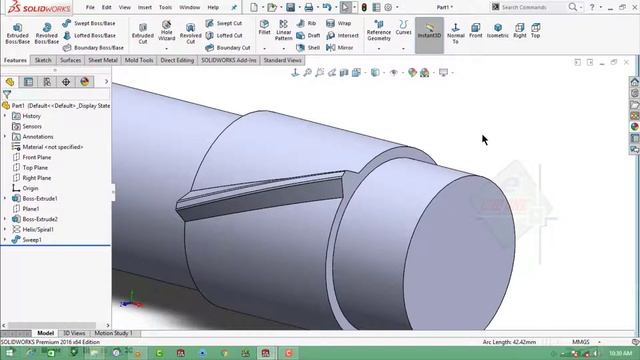Open the DisplayManager tab icon
640x360 pixels.
[85, 82]
